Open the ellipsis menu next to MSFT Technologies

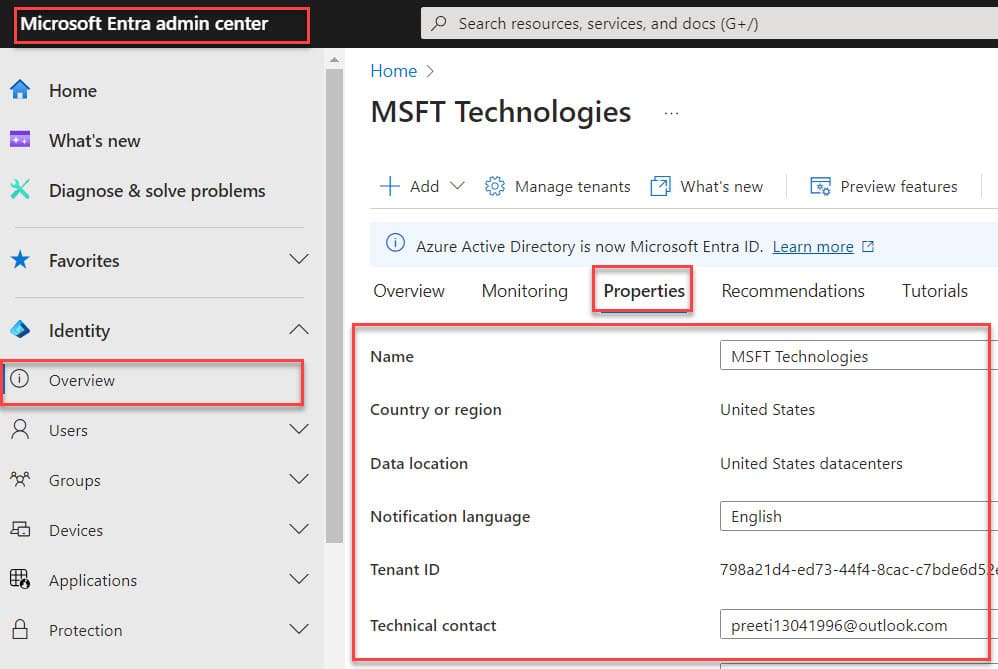[671, 113]
